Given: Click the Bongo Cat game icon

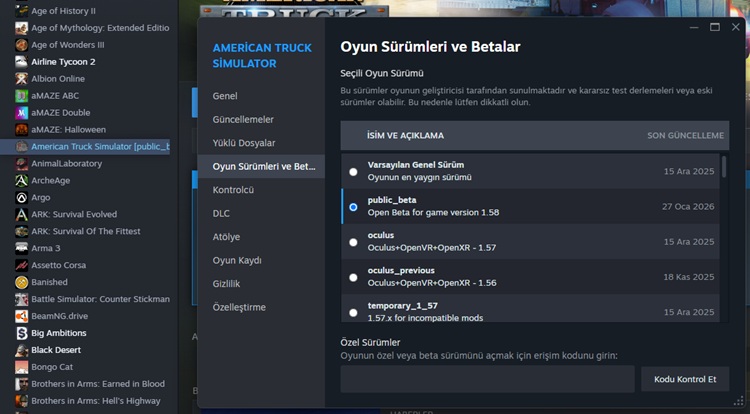Looking at the screenshot, I should (x=21, y=367).
